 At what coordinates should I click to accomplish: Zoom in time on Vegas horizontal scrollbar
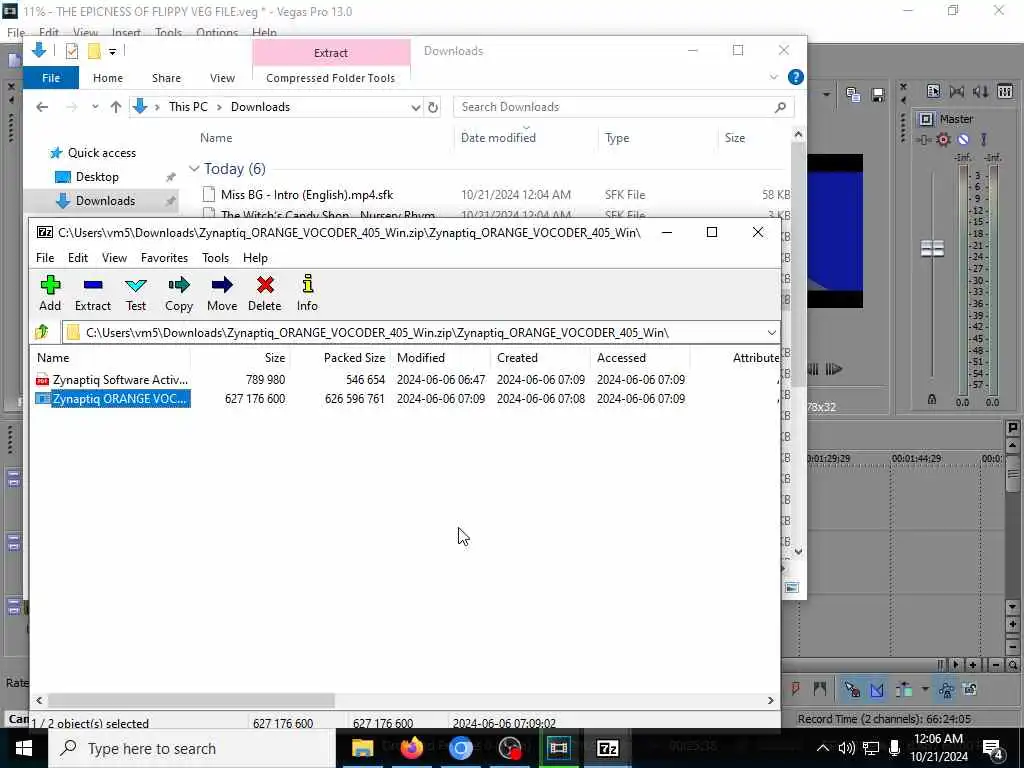point(973,665)
